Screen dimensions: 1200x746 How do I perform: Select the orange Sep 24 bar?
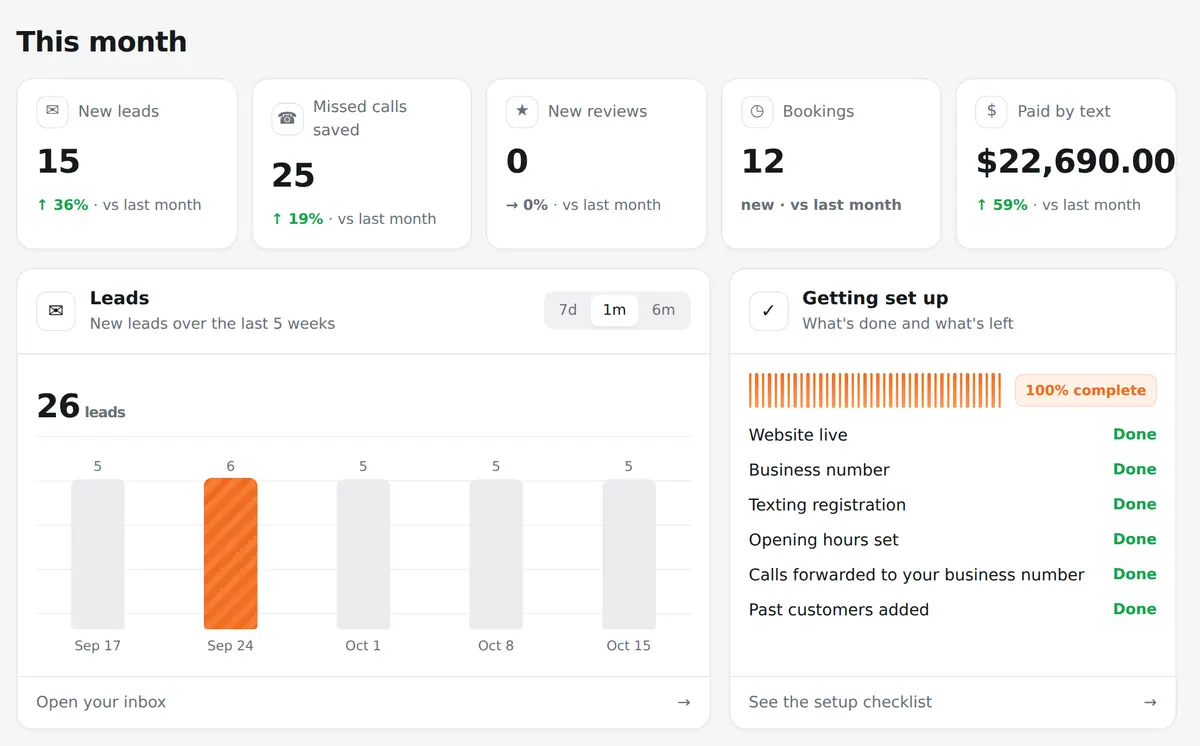(231, 553)
